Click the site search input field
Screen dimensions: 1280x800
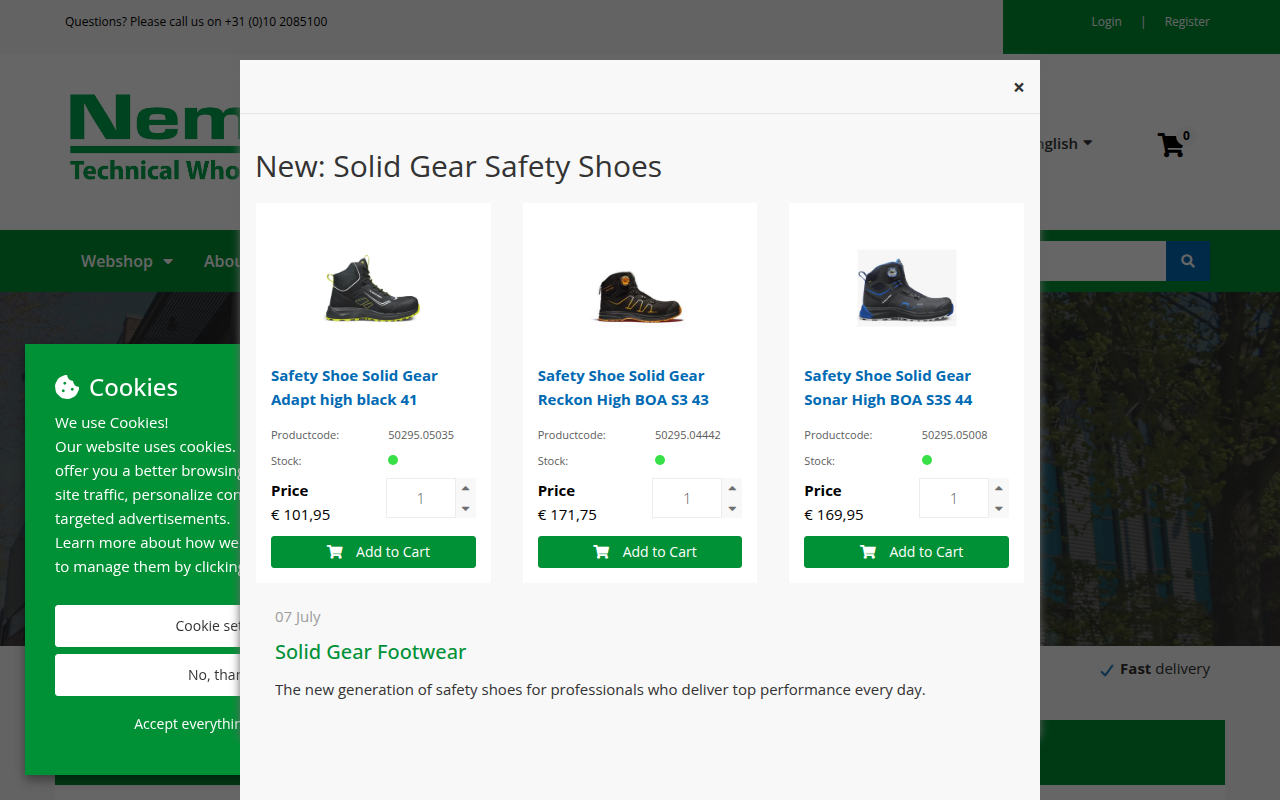(1103, 261)
